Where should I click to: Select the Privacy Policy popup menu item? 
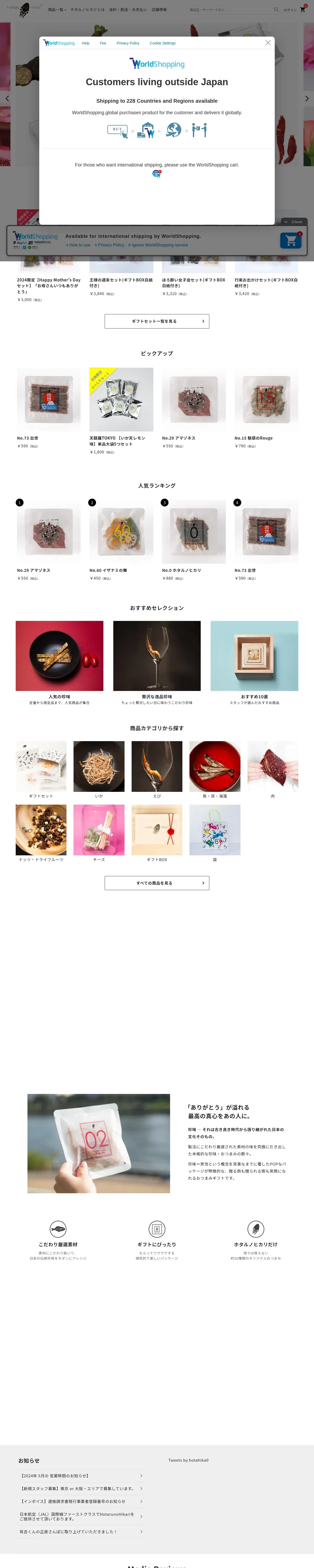coord(128,43)
